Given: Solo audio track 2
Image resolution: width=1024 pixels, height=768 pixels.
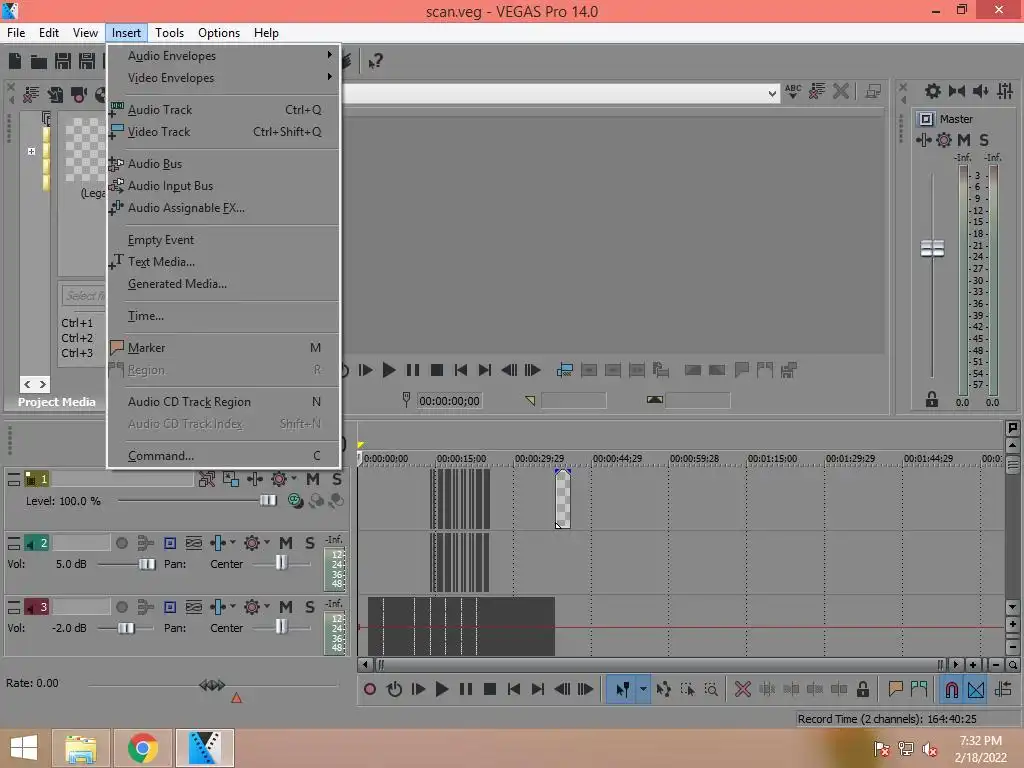Looking at the screenshot, I should [x=310, y=543].
